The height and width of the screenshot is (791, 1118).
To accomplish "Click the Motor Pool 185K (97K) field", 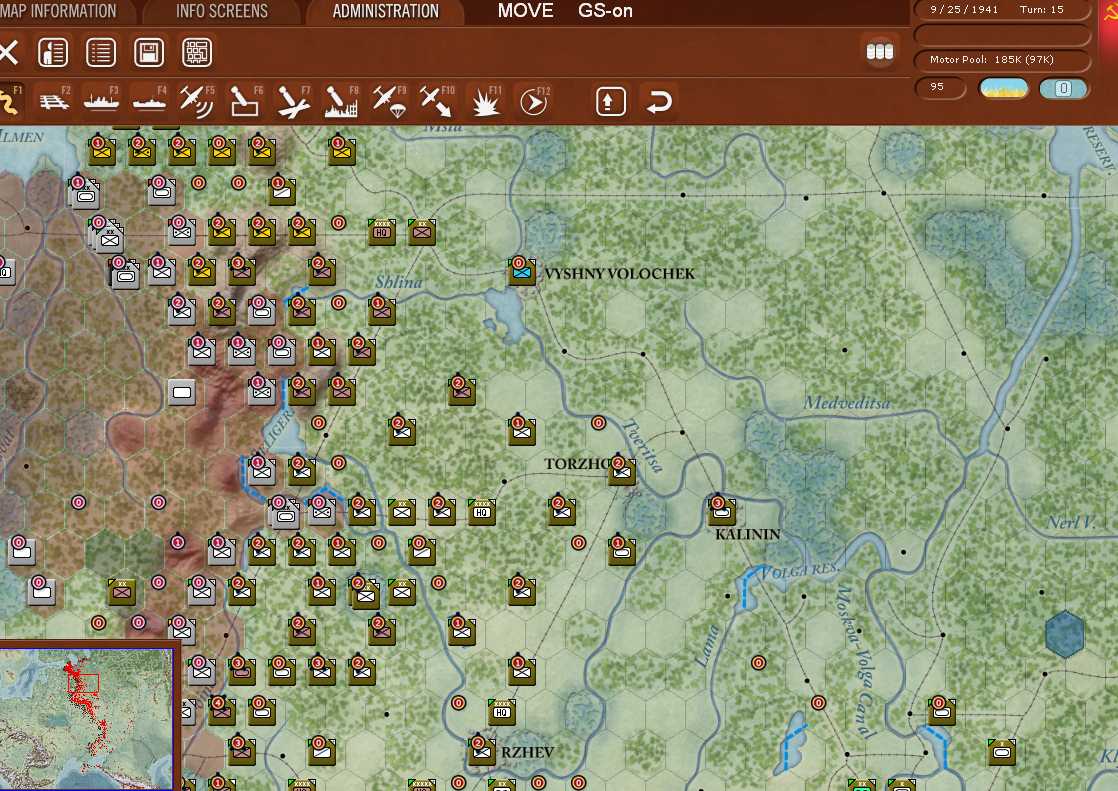I will 1002,60.
